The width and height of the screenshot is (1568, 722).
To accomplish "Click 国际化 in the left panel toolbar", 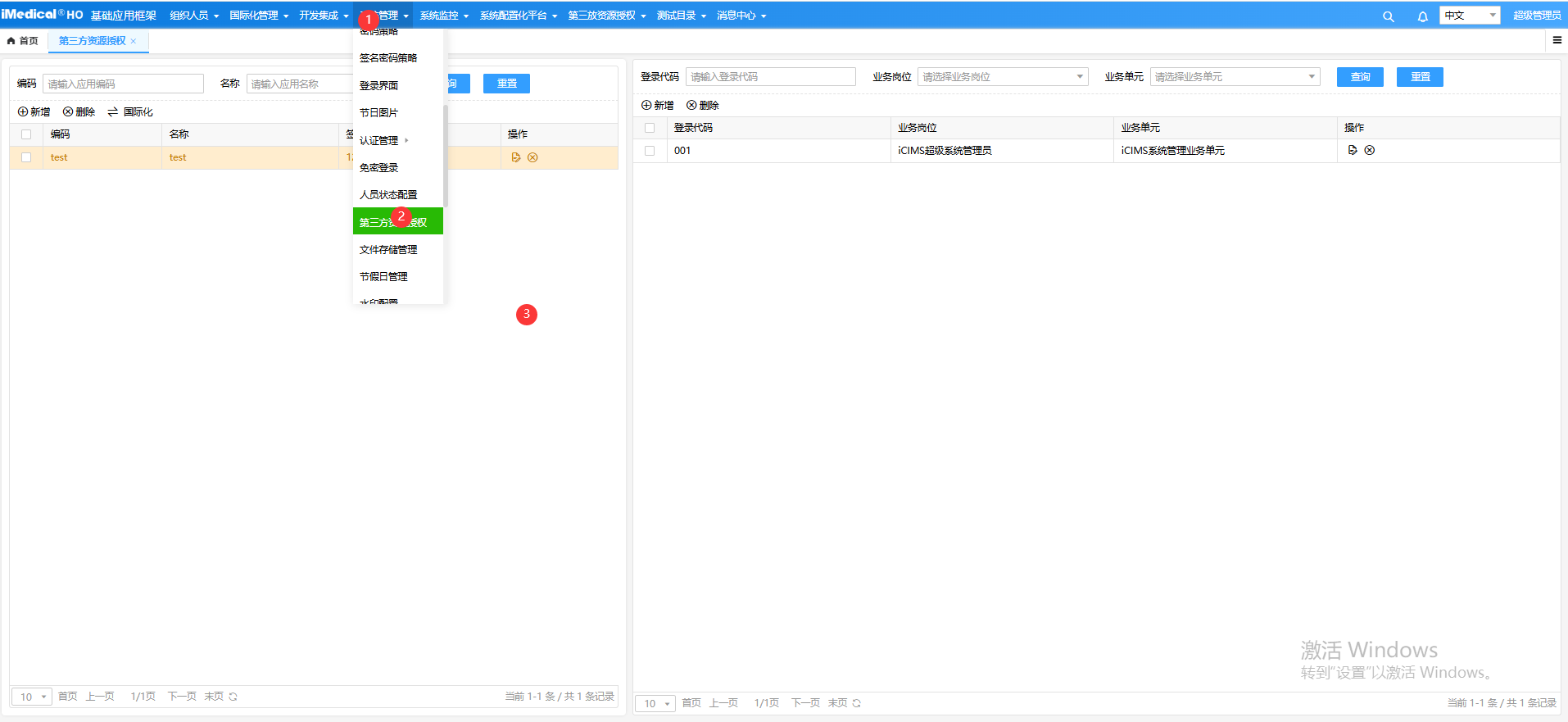I will click(x=130, y=111).
